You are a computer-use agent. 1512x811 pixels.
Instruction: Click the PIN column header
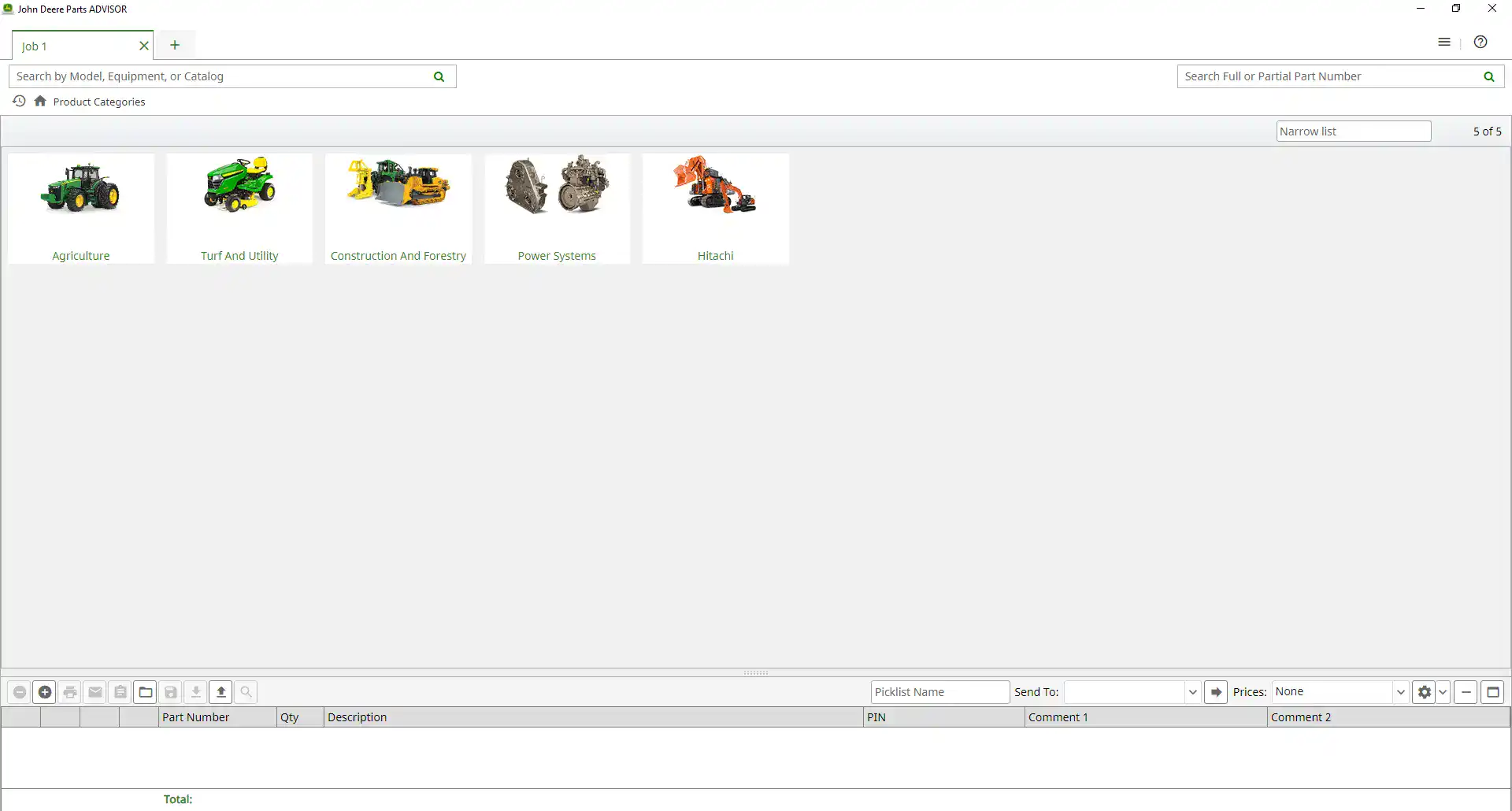(x=944, y=717)
